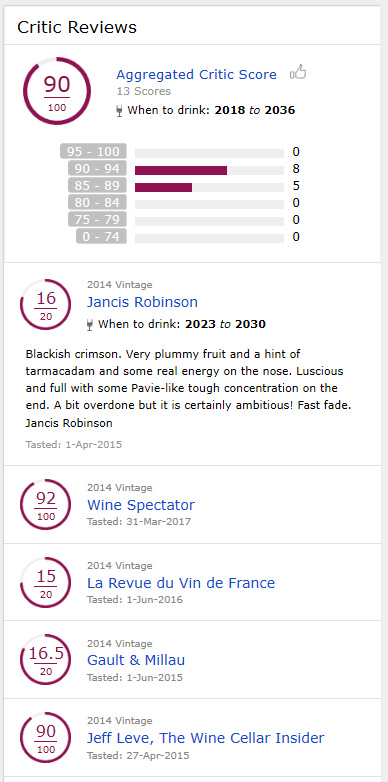Click the aggregated 90/100 score circle
Viewport: 388px width, 782px height.
[x=57, y=91]
